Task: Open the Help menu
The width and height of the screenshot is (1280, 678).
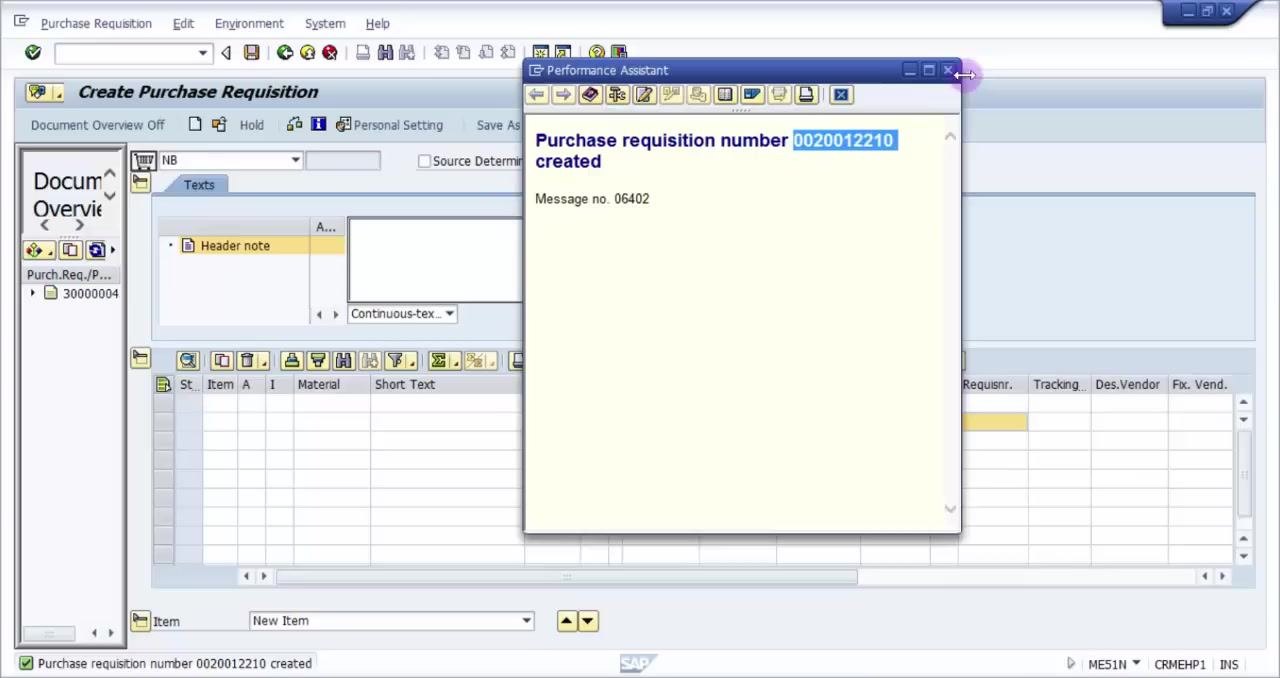Action: pos(377,23)
